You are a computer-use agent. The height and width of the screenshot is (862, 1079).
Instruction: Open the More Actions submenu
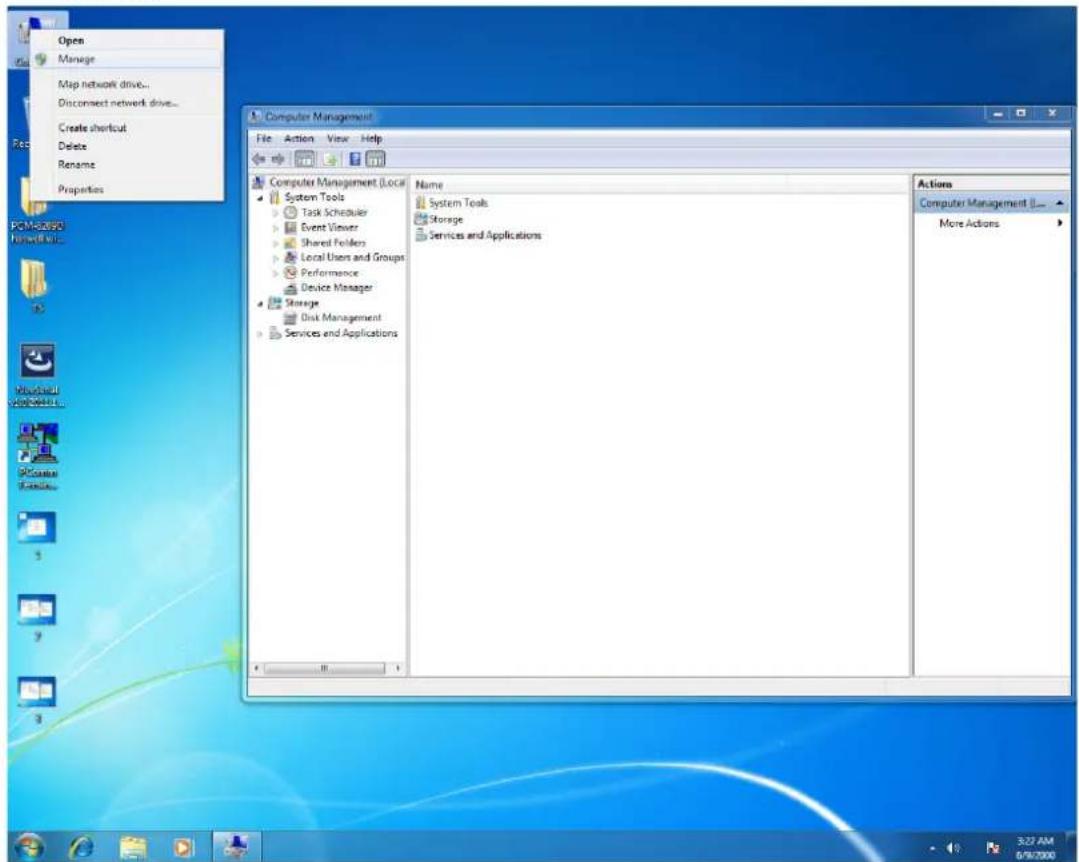point(992,224)
